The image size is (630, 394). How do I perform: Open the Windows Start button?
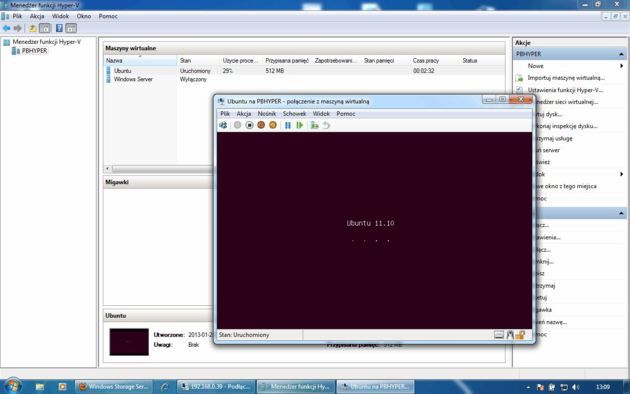[x=12, y=386]
